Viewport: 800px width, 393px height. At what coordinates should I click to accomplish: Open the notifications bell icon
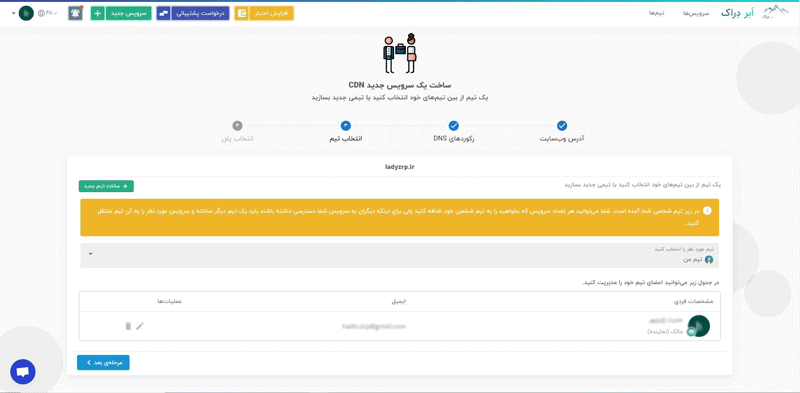pyautogui.click(x=76, y=13)
